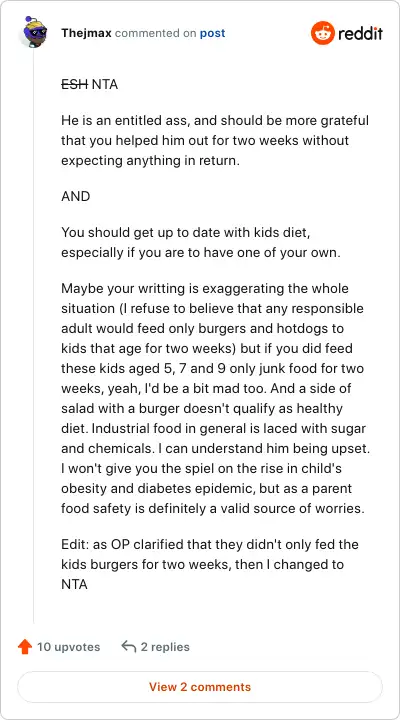Viewport: 400px width, 720px height.
Task: Click the "View 2 comments" button
Action: (x=200, y=687)
